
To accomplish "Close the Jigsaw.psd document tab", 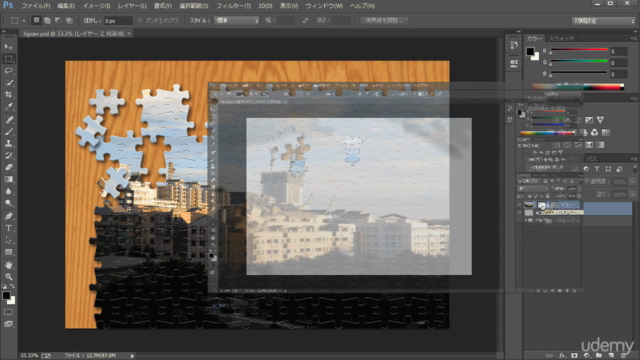I will [x=129, y=33].
